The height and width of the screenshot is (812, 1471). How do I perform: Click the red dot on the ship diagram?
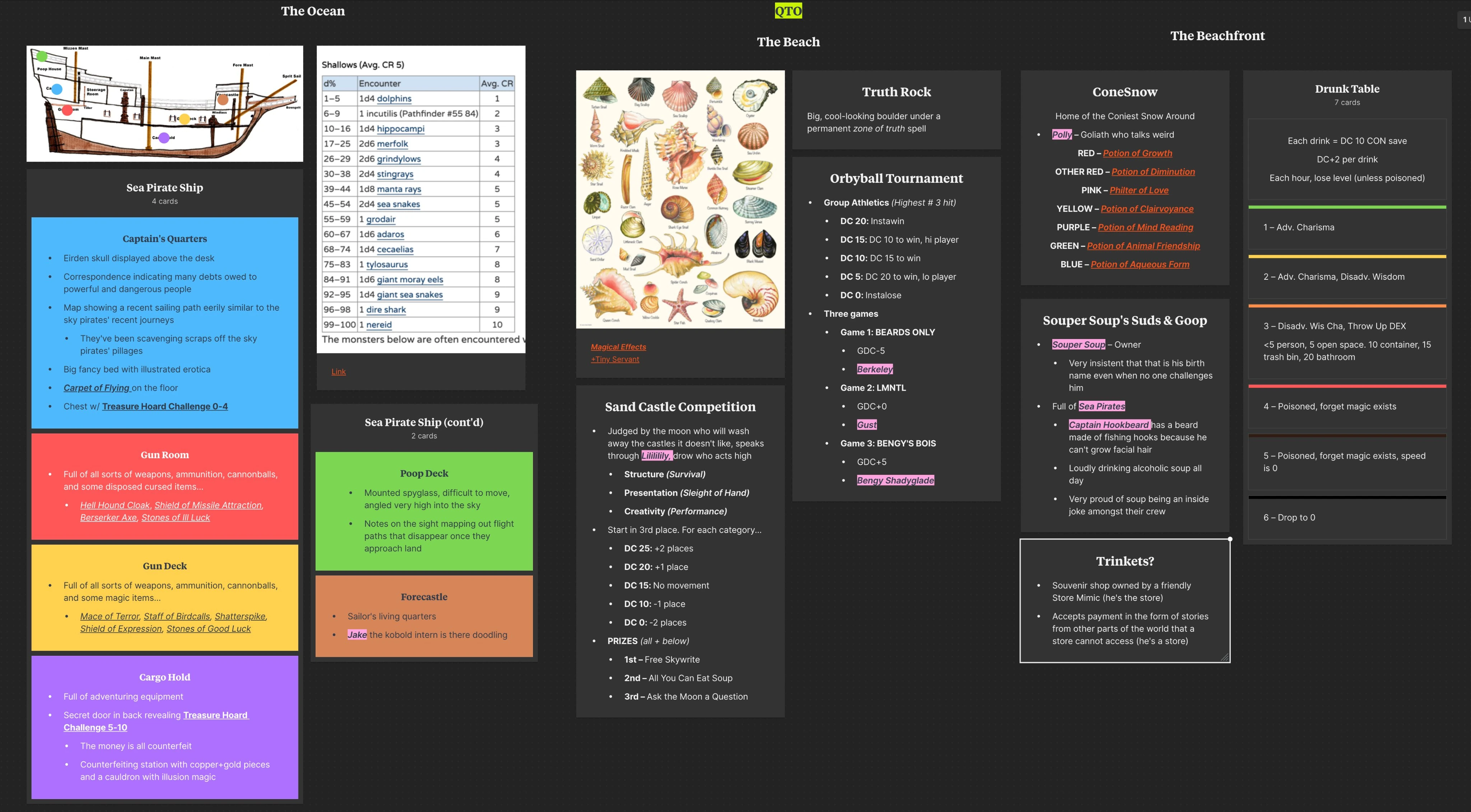point(68,110)
